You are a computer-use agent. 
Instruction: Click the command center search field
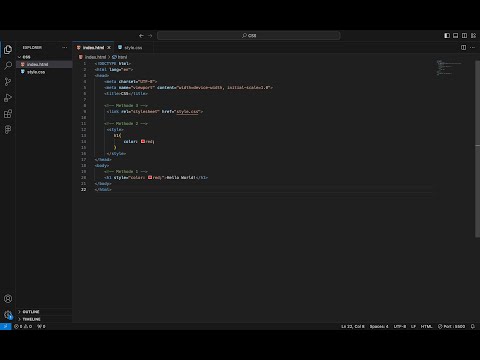coord(249,35)
